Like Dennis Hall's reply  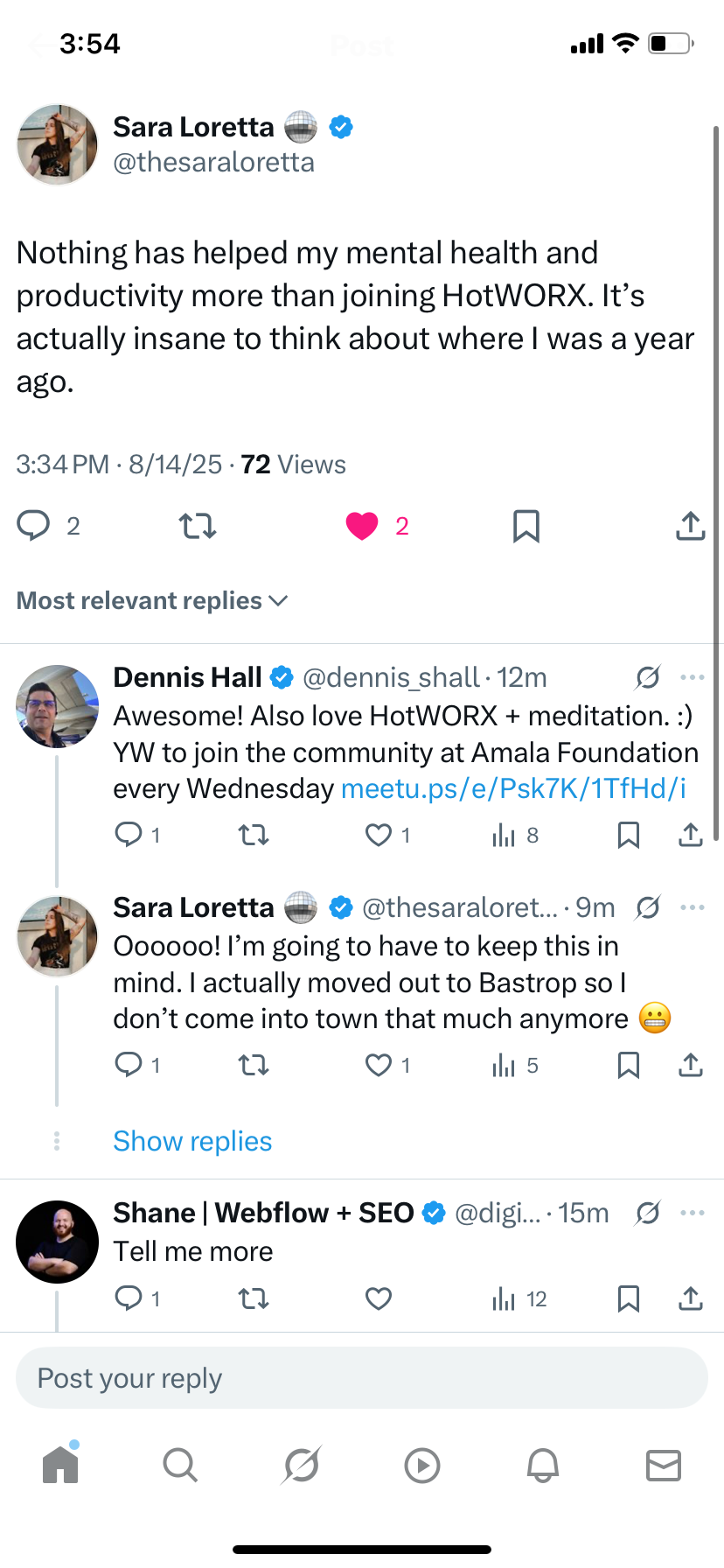379,836
